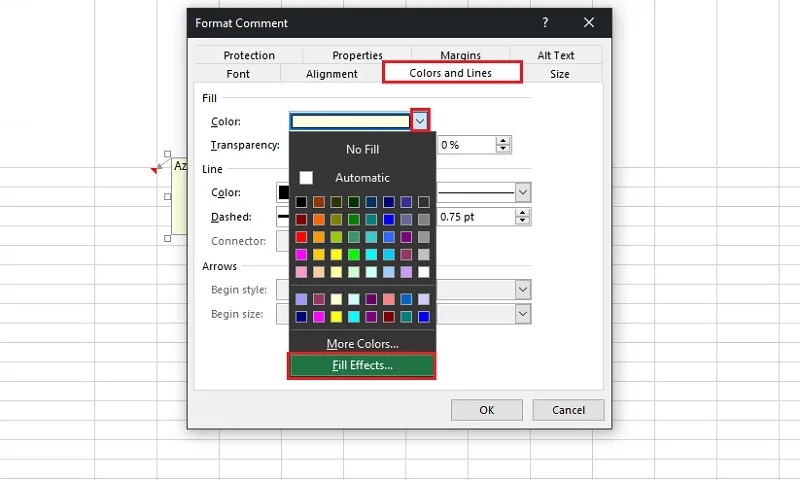Decrease Transparency with the down arrow

click(x=503, y=149)
